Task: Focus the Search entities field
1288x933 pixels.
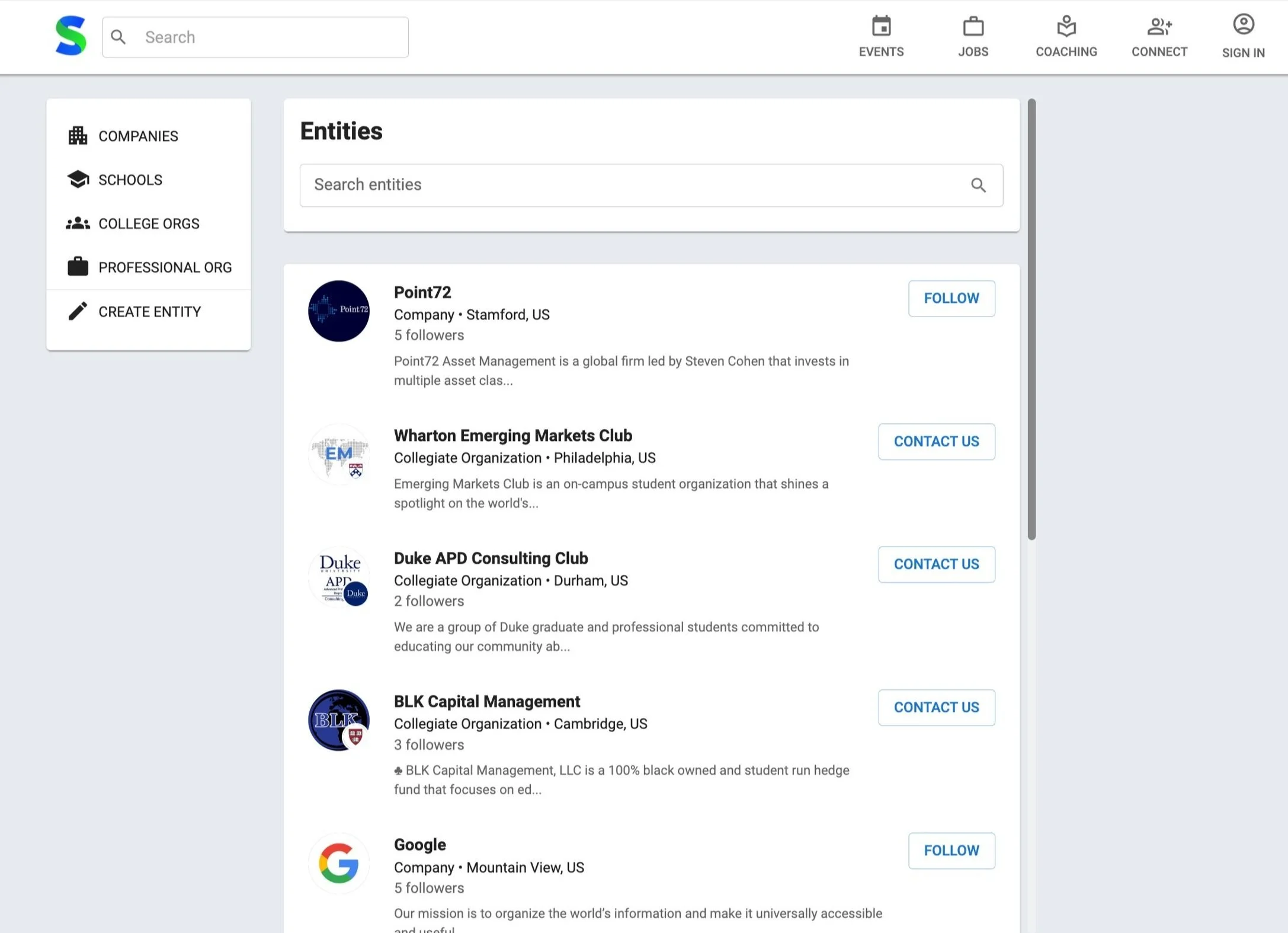Action: (634, 186)
